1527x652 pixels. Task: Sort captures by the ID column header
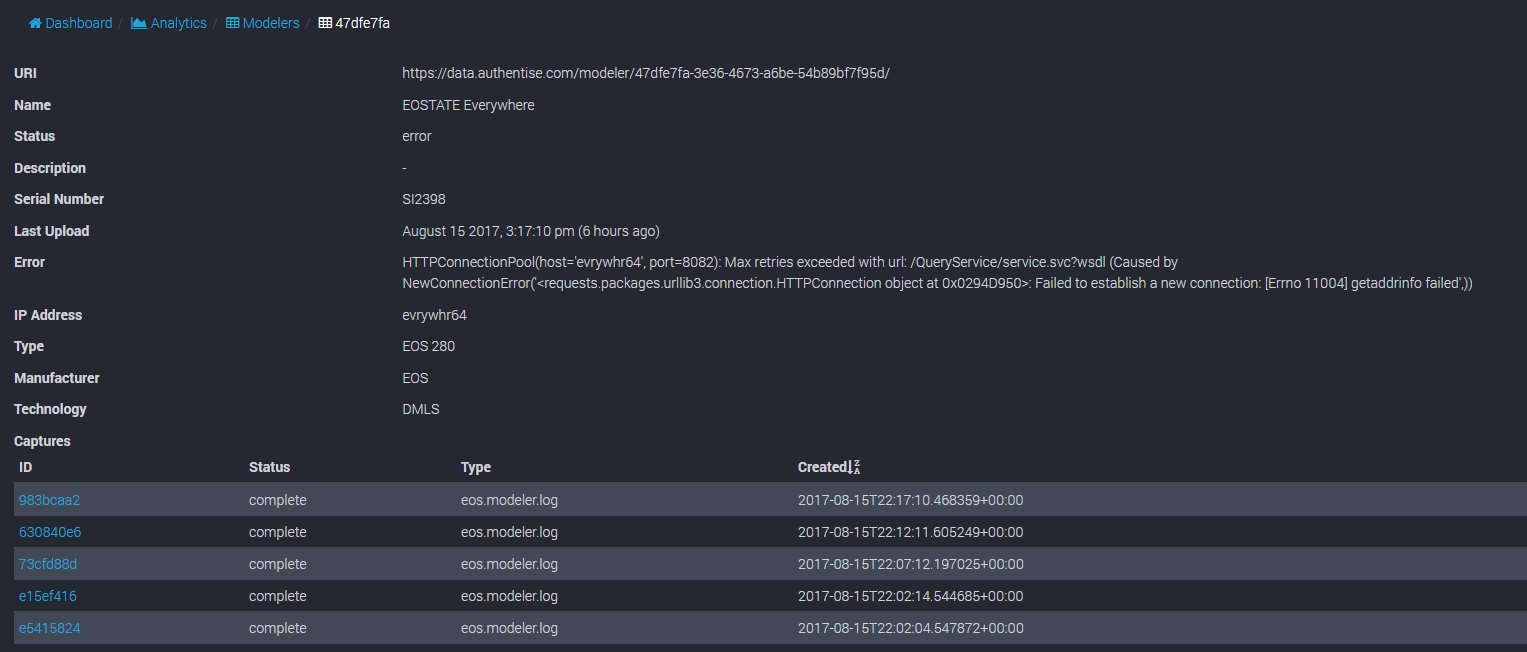pos(26,467)
